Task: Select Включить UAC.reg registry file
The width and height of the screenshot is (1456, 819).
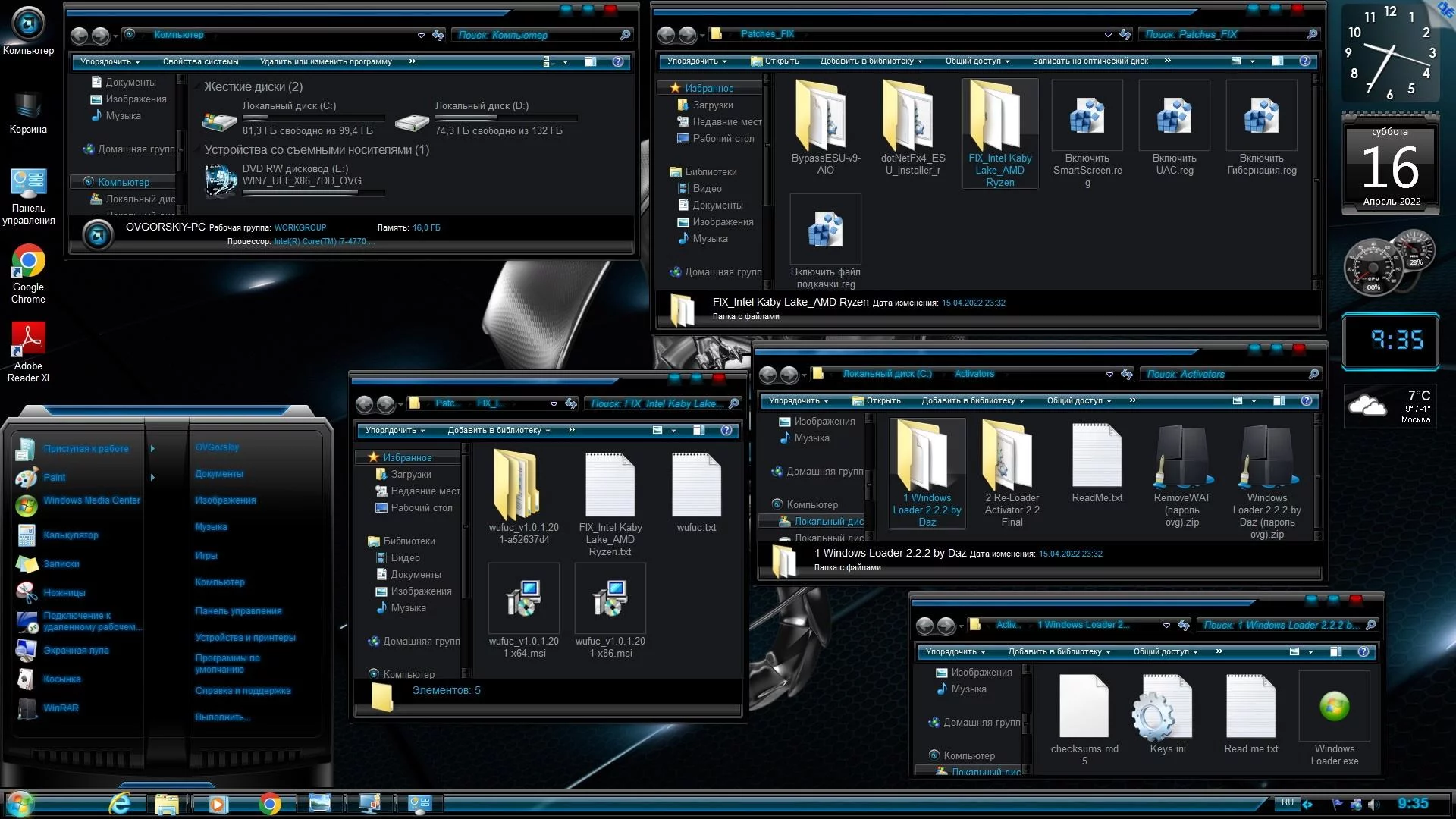Action: click(1174, 116)
